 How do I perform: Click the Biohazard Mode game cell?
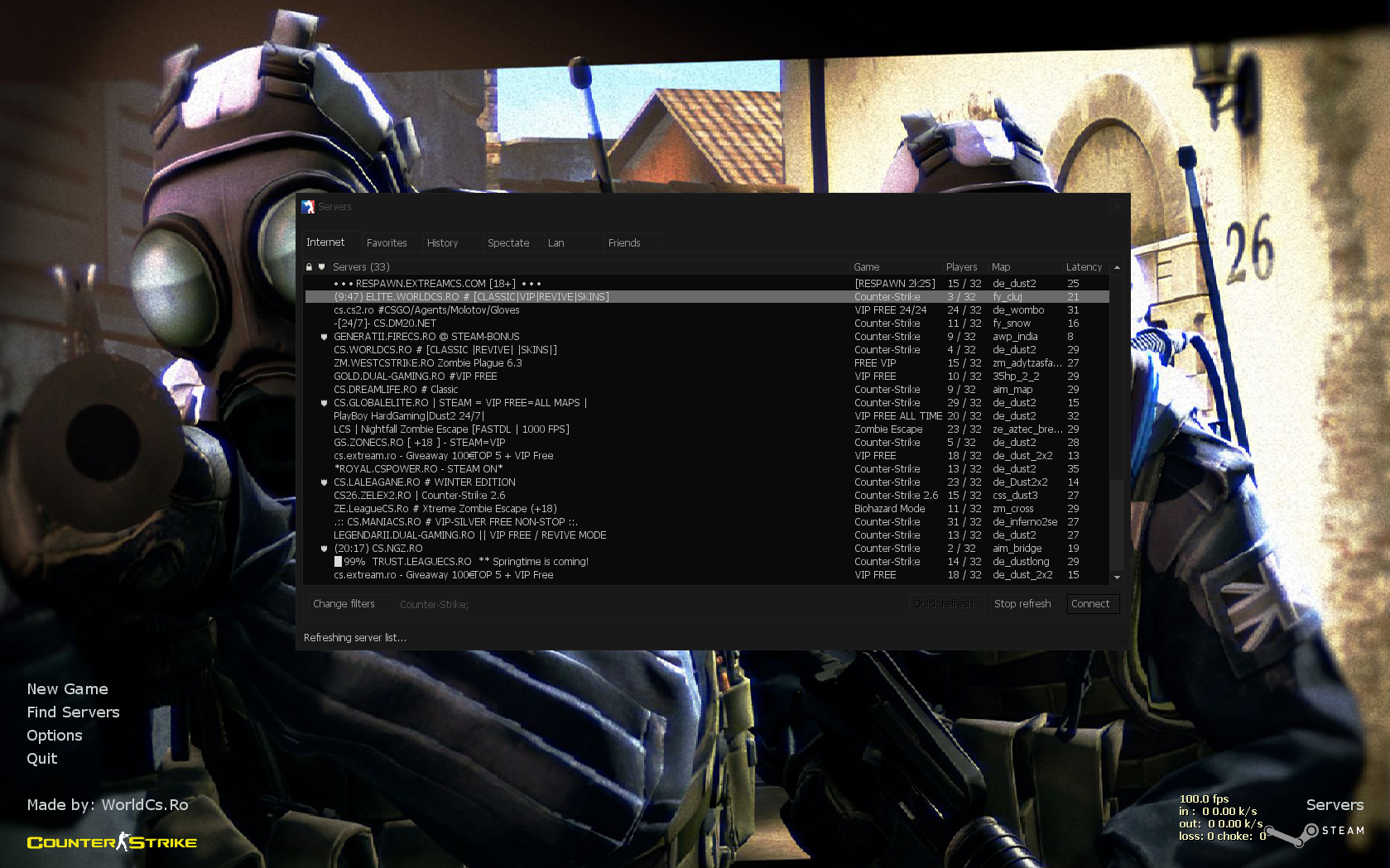[890, 509]
